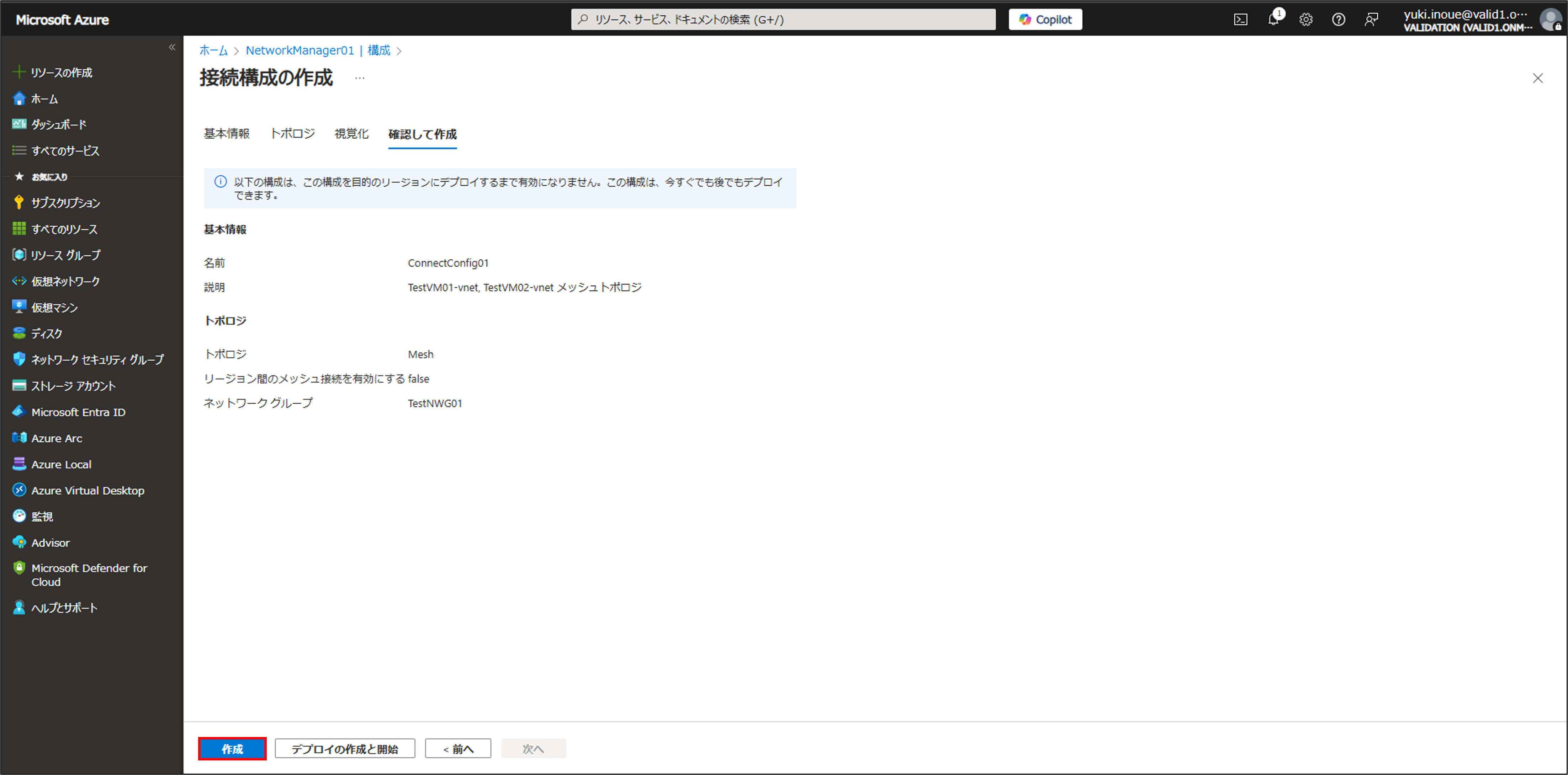Open portal settings gear
The width and height of the screenshot is (1568, 775).
(x=1305, y=20)
